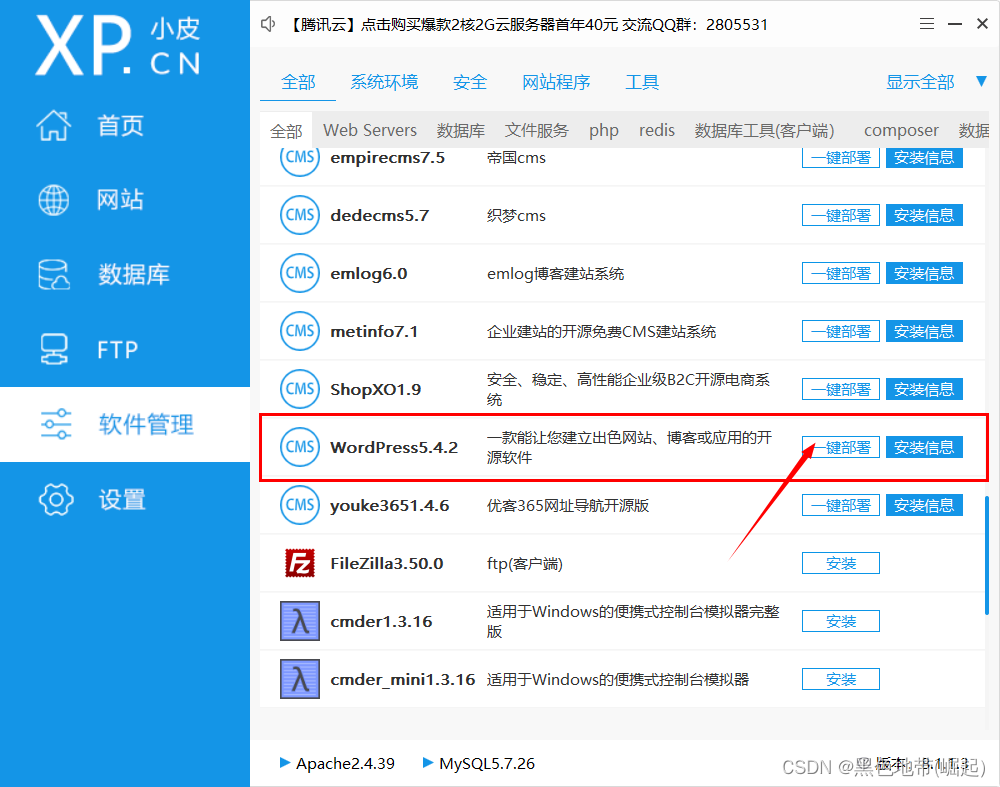
Task: Click the FileZilla red Fz icon
Action: click(x=300, y=564)
